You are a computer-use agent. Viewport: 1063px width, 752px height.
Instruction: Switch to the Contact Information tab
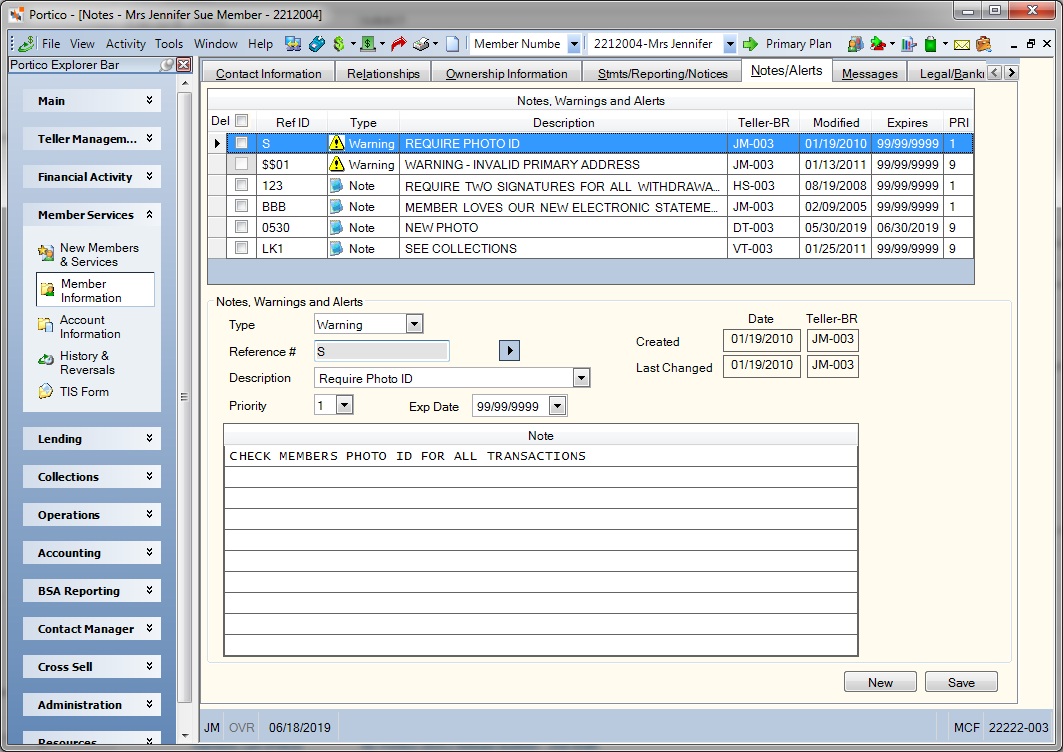268,73
